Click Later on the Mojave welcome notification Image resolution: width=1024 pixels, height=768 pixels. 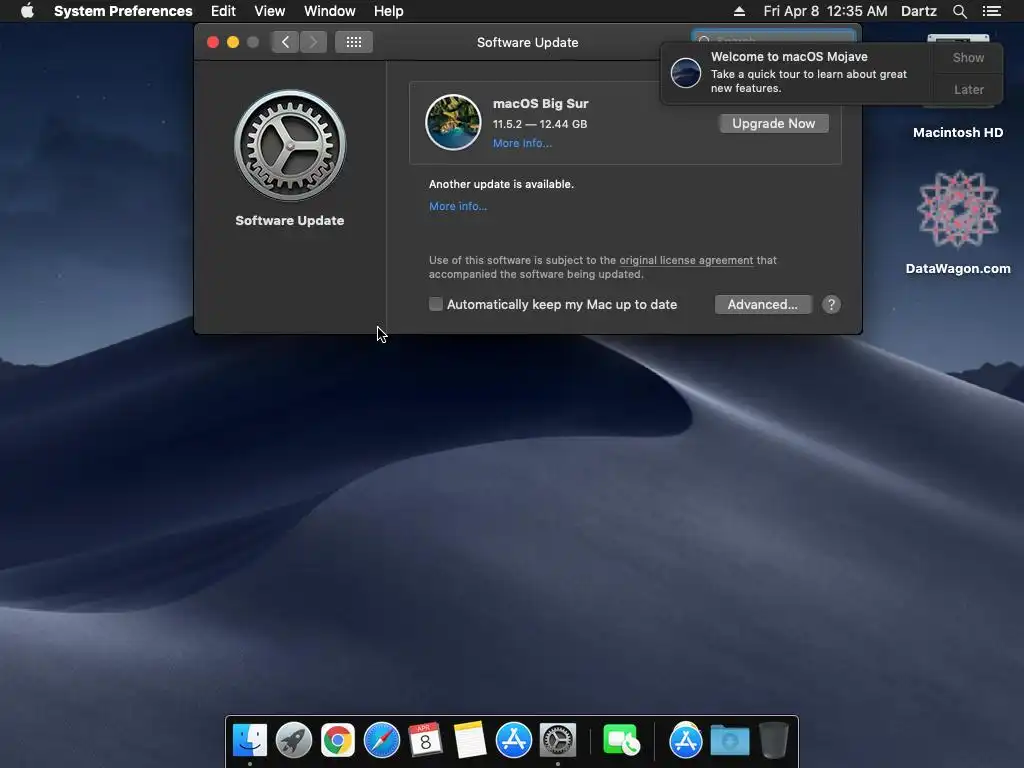(x=968, y=89)
